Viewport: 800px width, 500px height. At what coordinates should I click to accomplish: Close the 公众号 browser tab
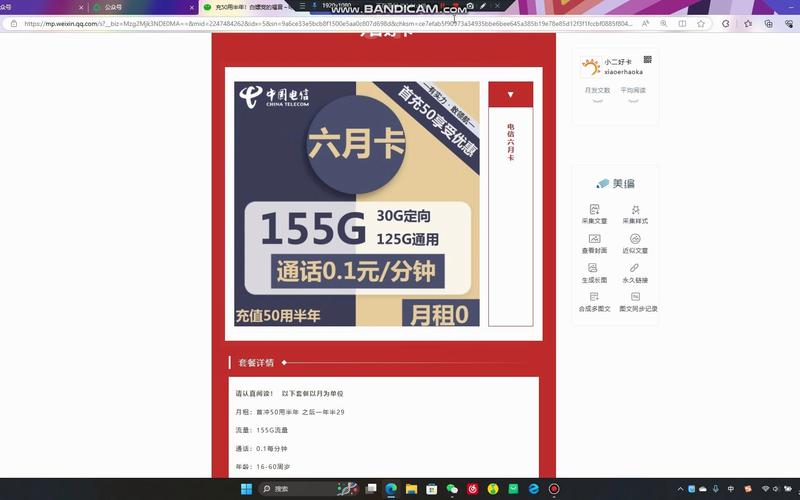click(191, 8)
